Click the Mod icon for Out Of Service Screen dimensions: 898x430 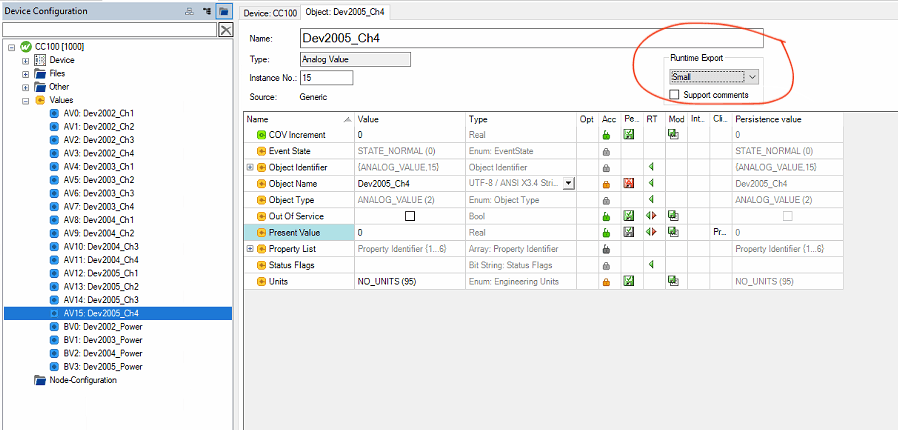pos(673,216)
